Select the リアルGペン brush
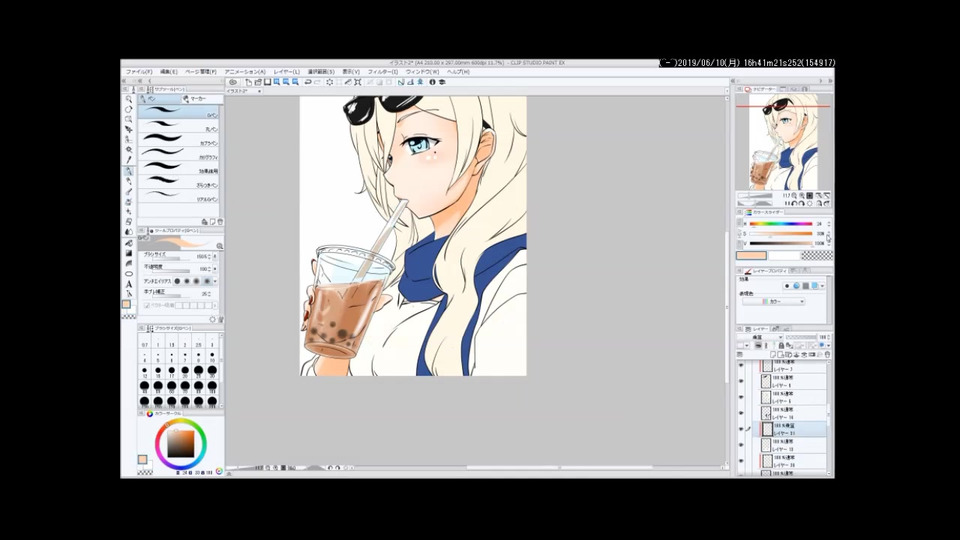The width and height of the screenshot is (960, 540). pyautogui.click(x=178, y=195)
